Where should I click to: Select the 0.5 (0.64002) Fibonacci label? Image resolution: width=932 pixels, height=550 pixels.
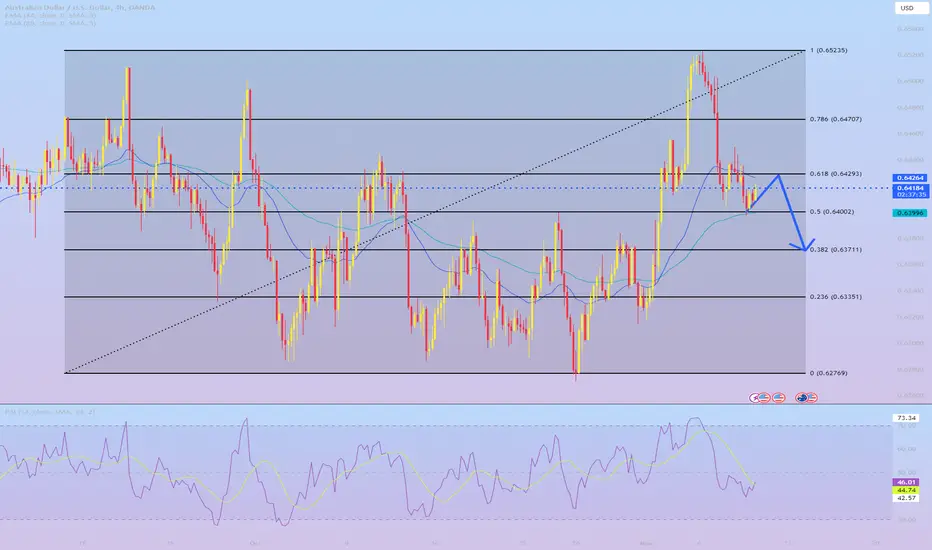click(x=832, y=212)
